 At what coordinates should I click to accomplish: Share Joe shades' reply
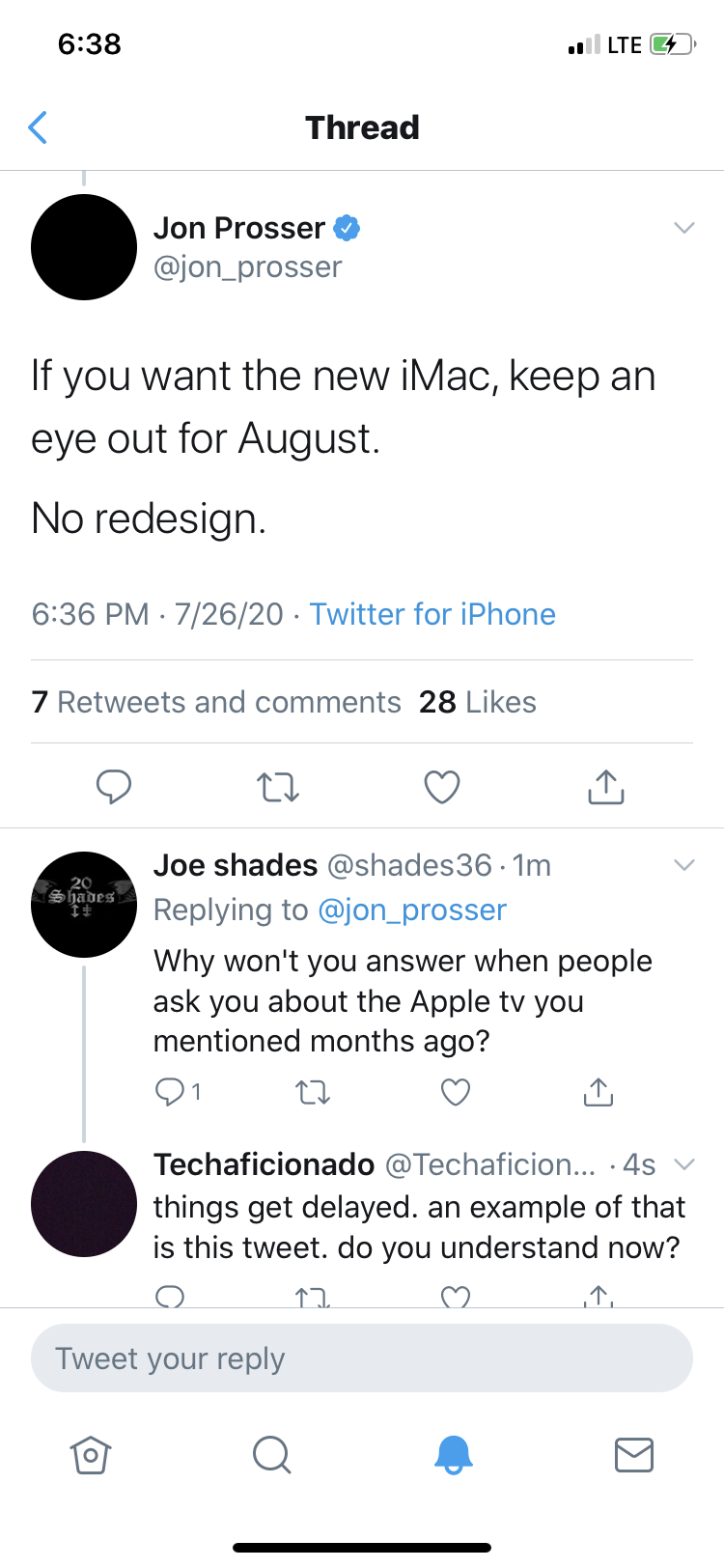pos(599,1092)
